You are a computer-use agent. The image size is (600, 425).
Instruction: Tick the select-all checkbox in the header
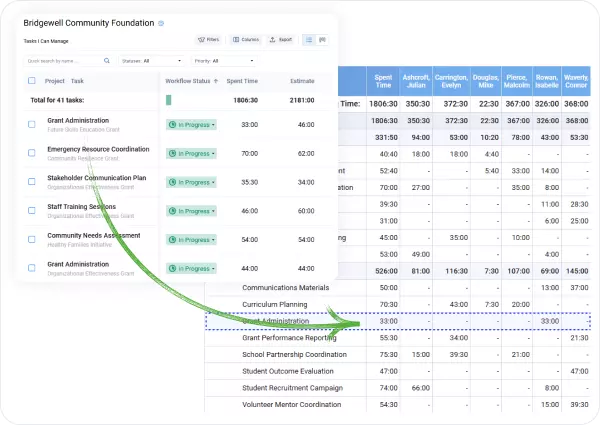pyautogui.click(x=32, y=80)
